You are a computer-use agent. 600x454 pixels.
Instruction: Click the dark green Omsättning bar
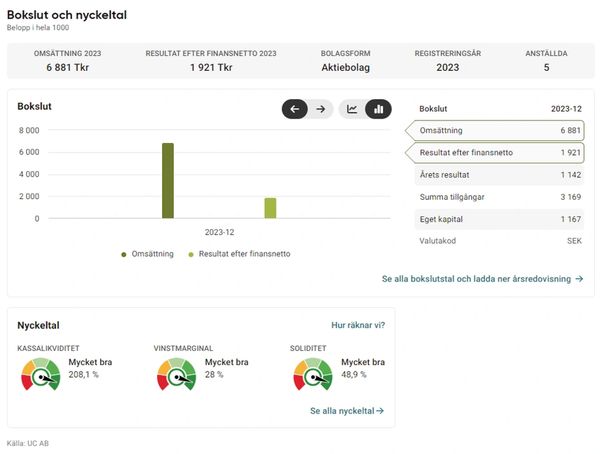(x=168, y=181)
